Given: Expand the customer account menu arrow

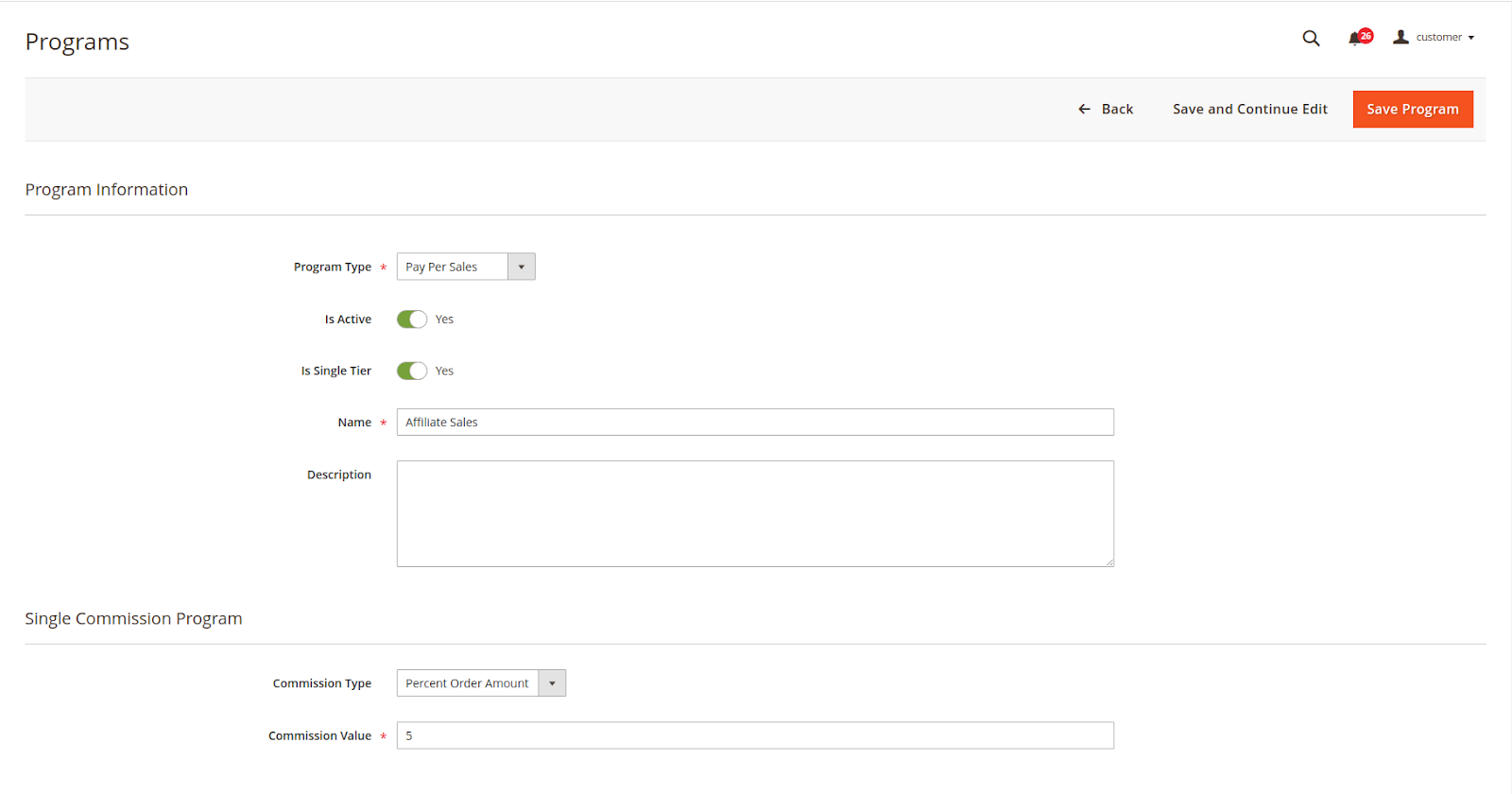Looking at the screenshot, I should 1471,38.
